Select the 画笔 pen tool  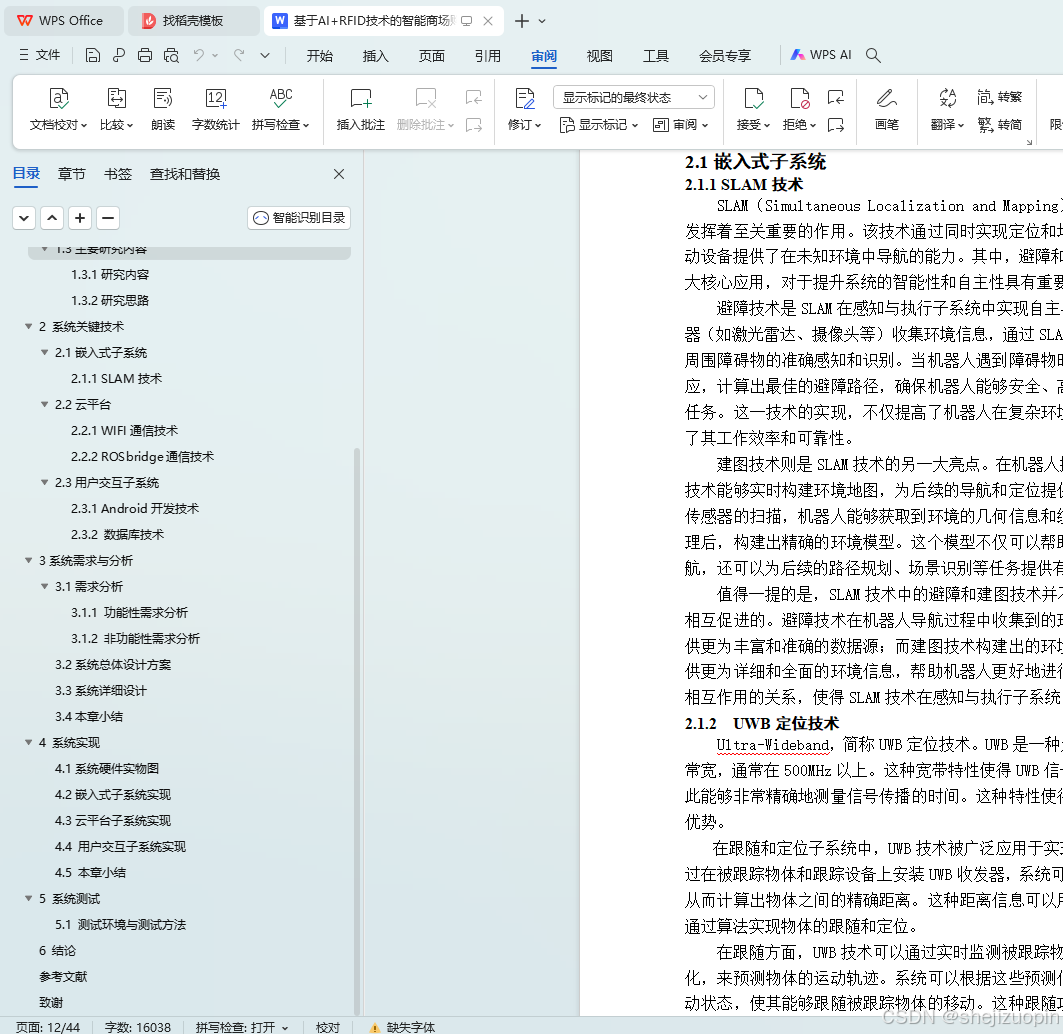(x=887, y=110)
